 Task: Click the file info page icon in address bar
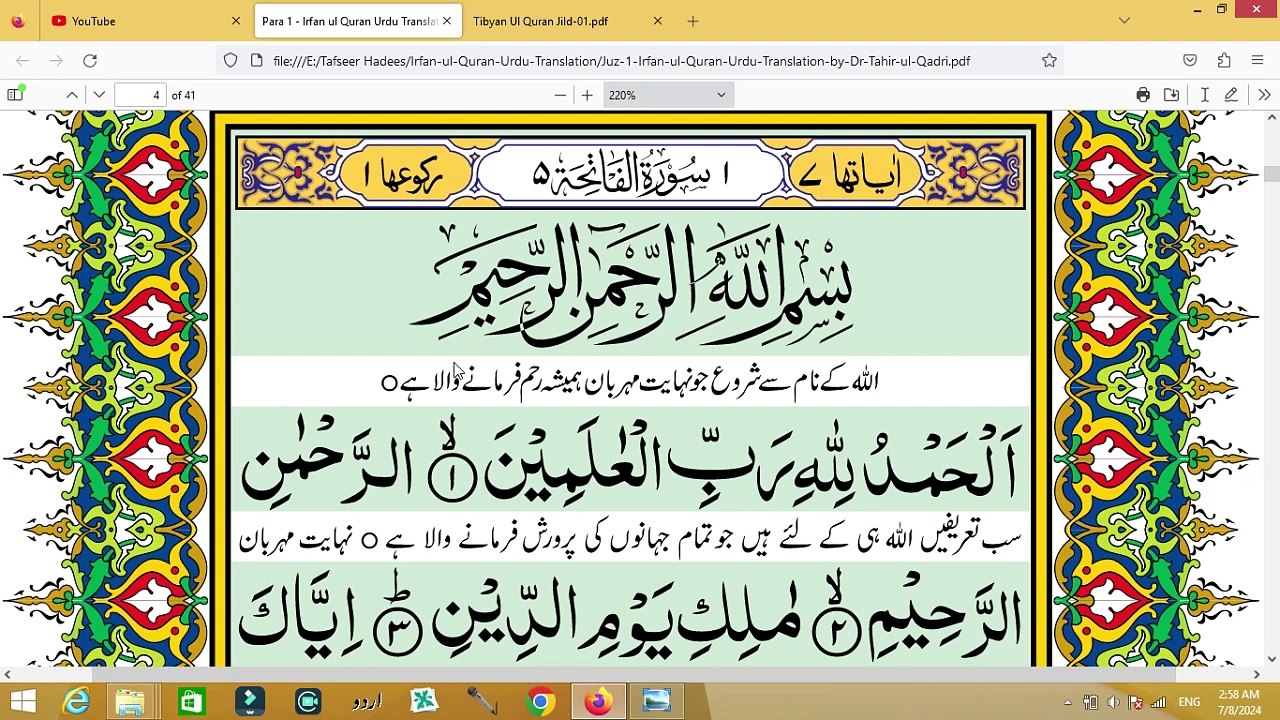pos(257,61)
